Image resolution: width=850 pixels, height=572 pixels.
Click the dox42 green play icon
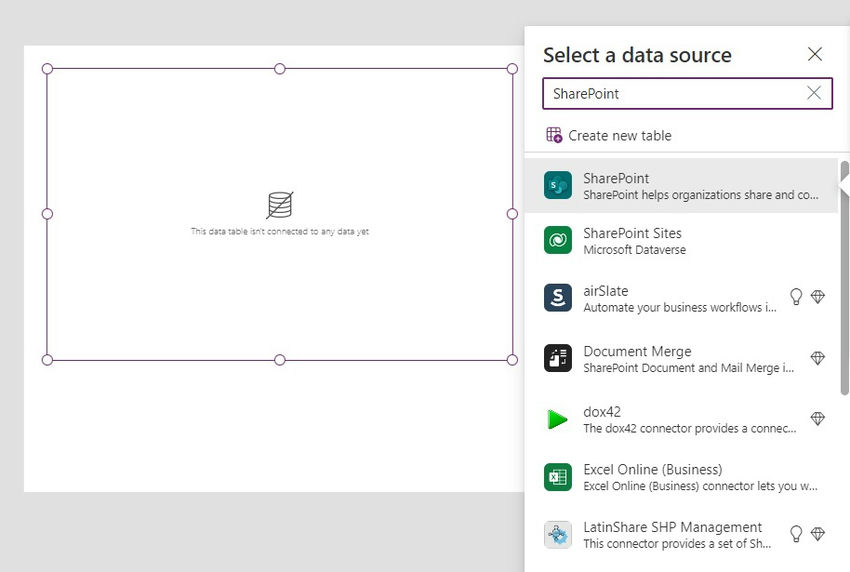557,419
